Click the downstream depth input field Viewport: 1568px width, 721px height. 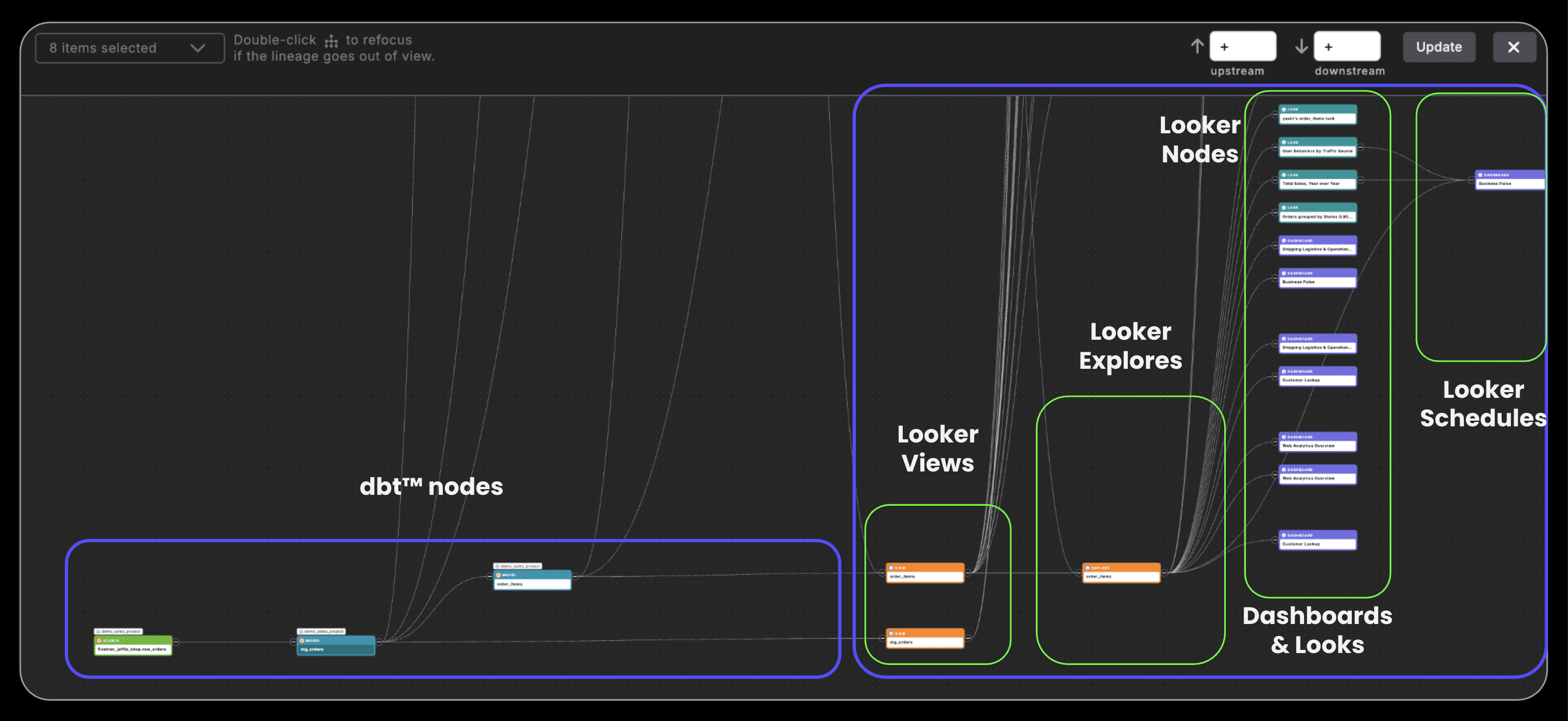pos(1347,47)
